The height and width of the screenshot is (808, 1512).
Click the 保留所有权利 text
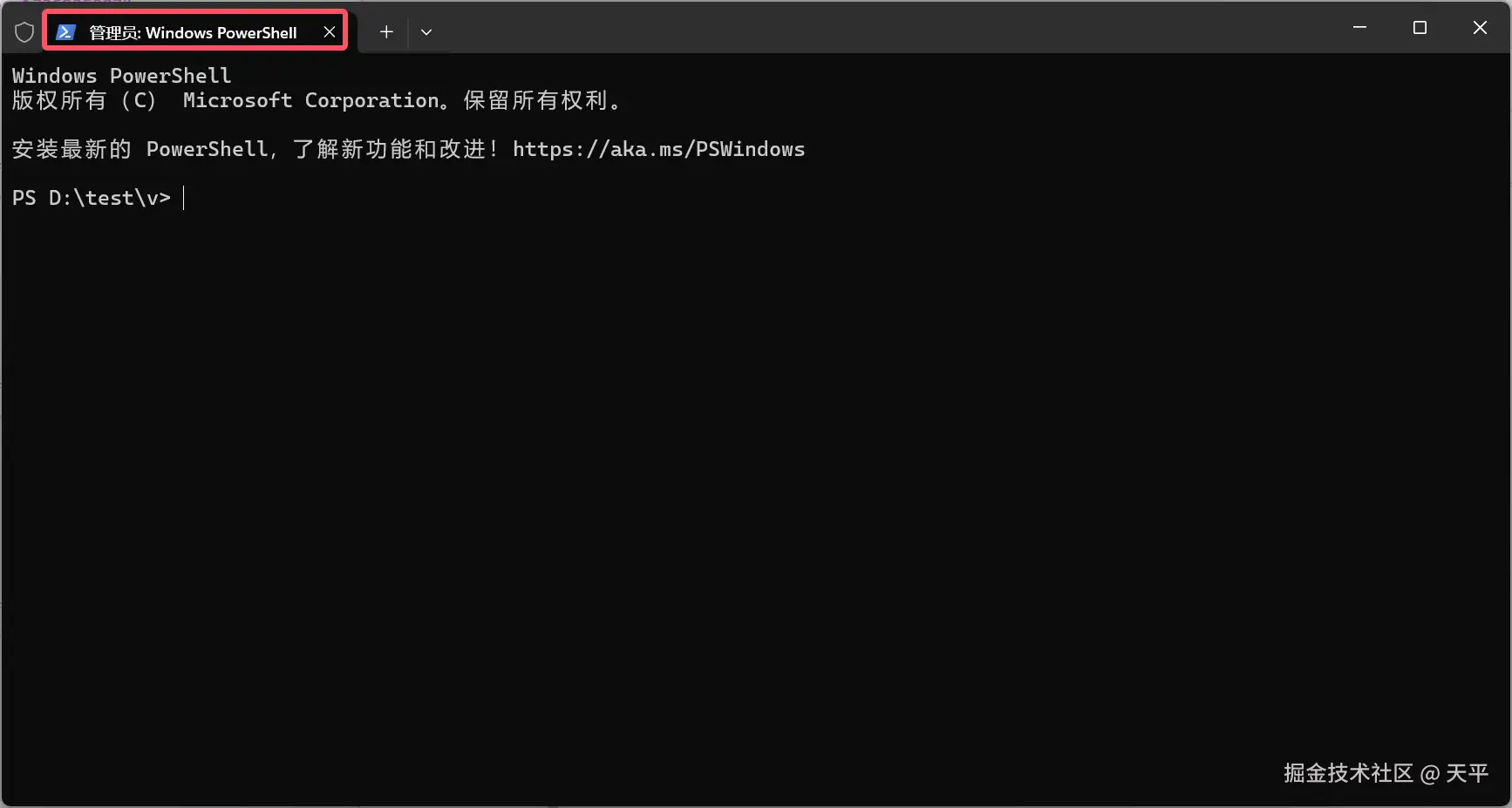pos(536,100)
